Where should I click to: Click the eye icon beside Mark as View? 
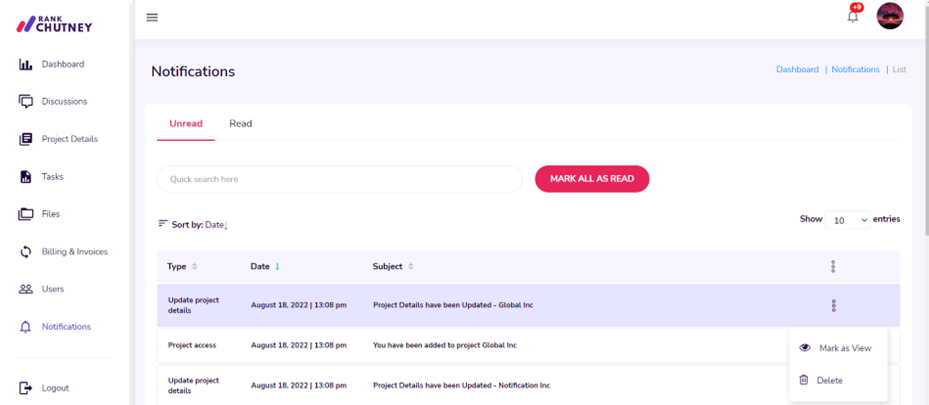click(x=805, y=348)
